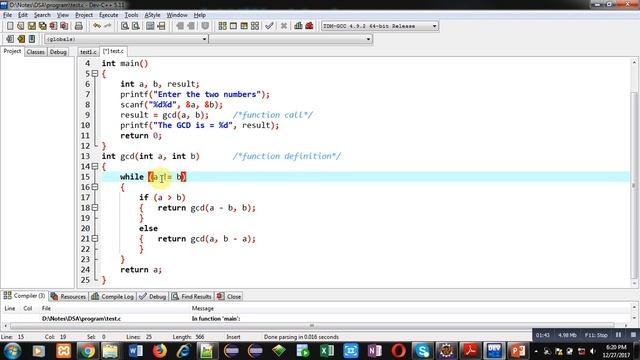Open Microsoft Word from the taskbar
This screenshot has height=360, width=640.
135,351
